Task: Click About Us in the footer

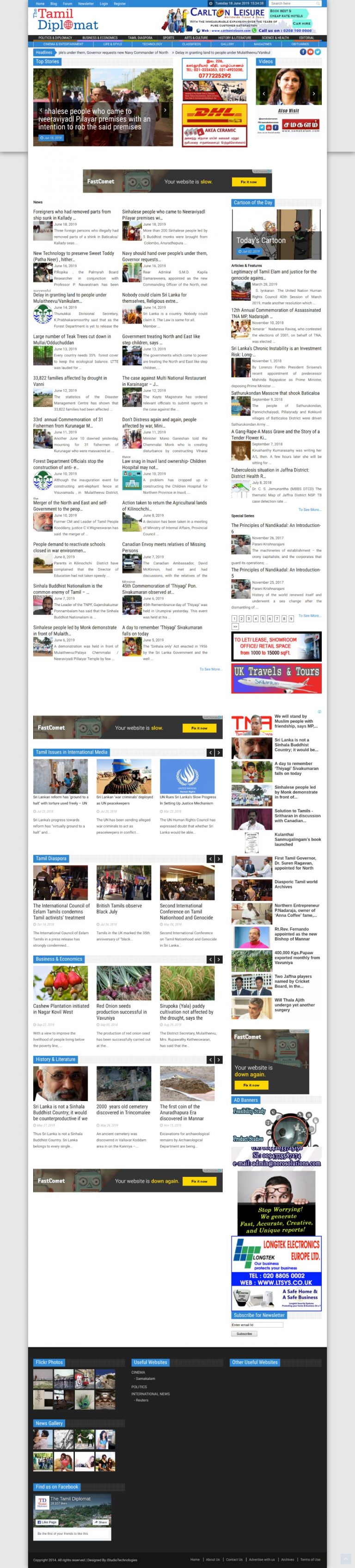Action: (x=213, y=1560)
